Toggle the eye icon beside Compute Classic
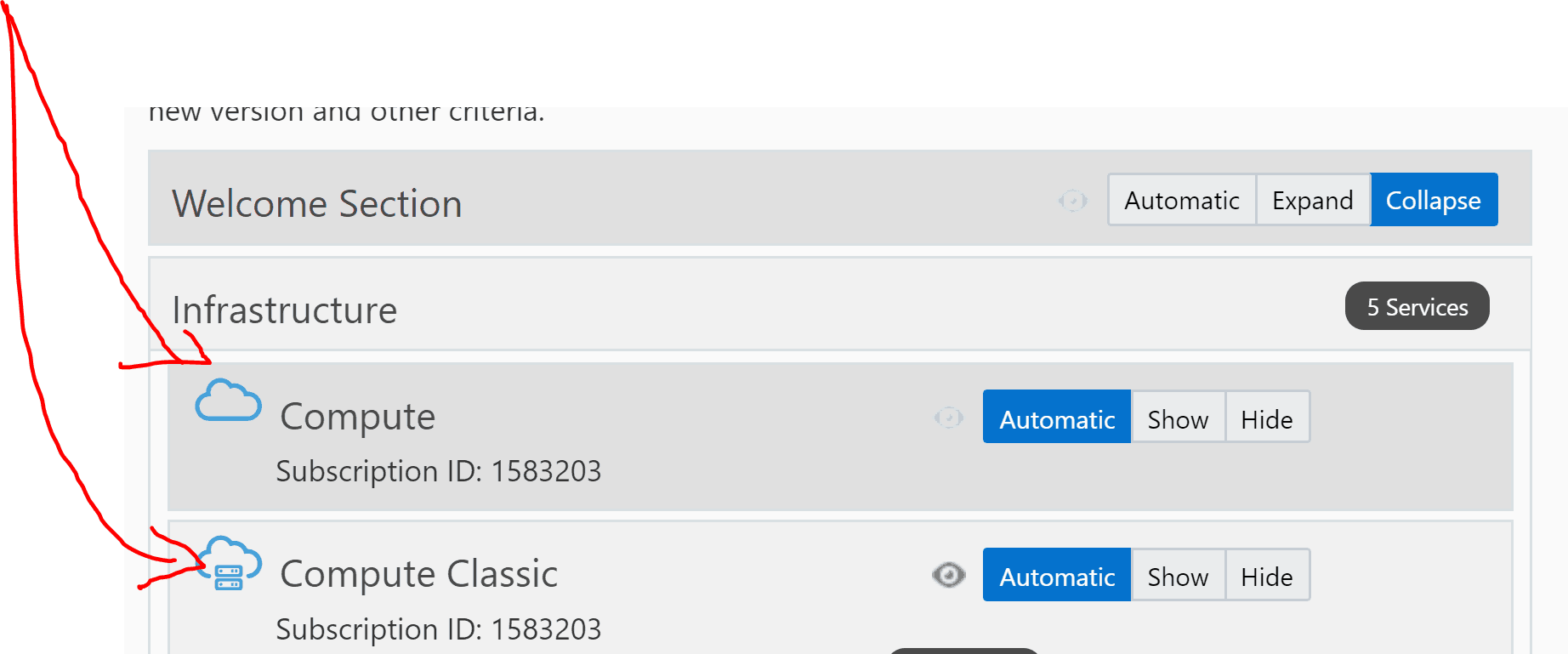The height and width of the screenshot is (654, 1568). (x=948, y=576)
